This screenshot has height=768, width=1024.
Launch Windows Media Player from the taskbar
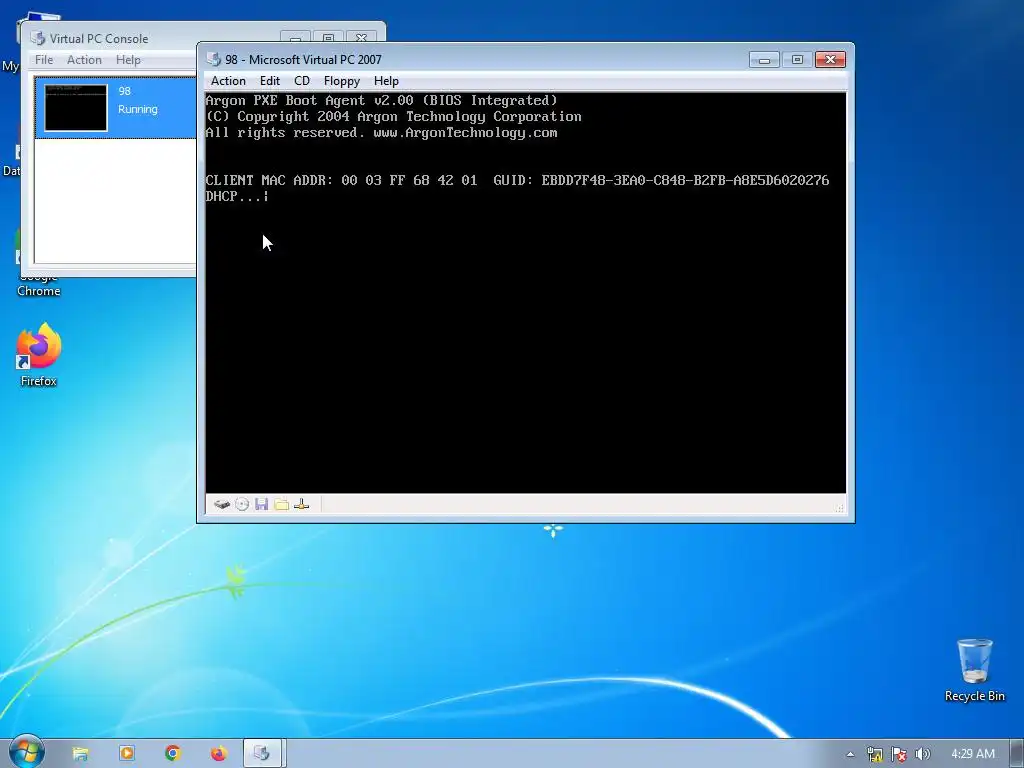tap(127, 754)
